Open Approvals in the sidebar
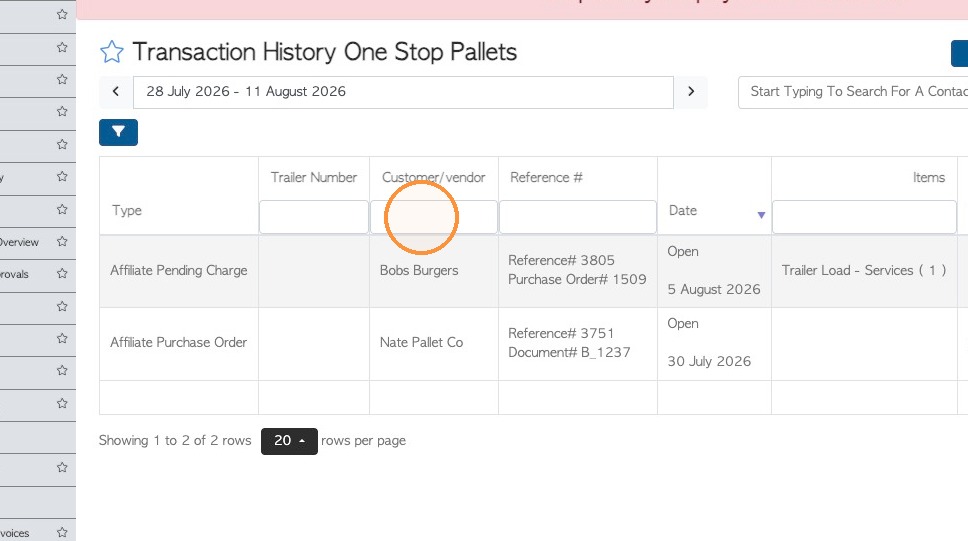The image size is (968, 541). tap(15, 274)
